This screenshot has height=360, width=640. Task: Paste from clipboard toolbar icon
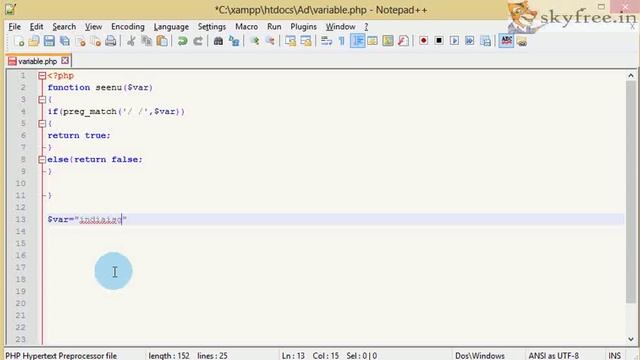(162, 41)
